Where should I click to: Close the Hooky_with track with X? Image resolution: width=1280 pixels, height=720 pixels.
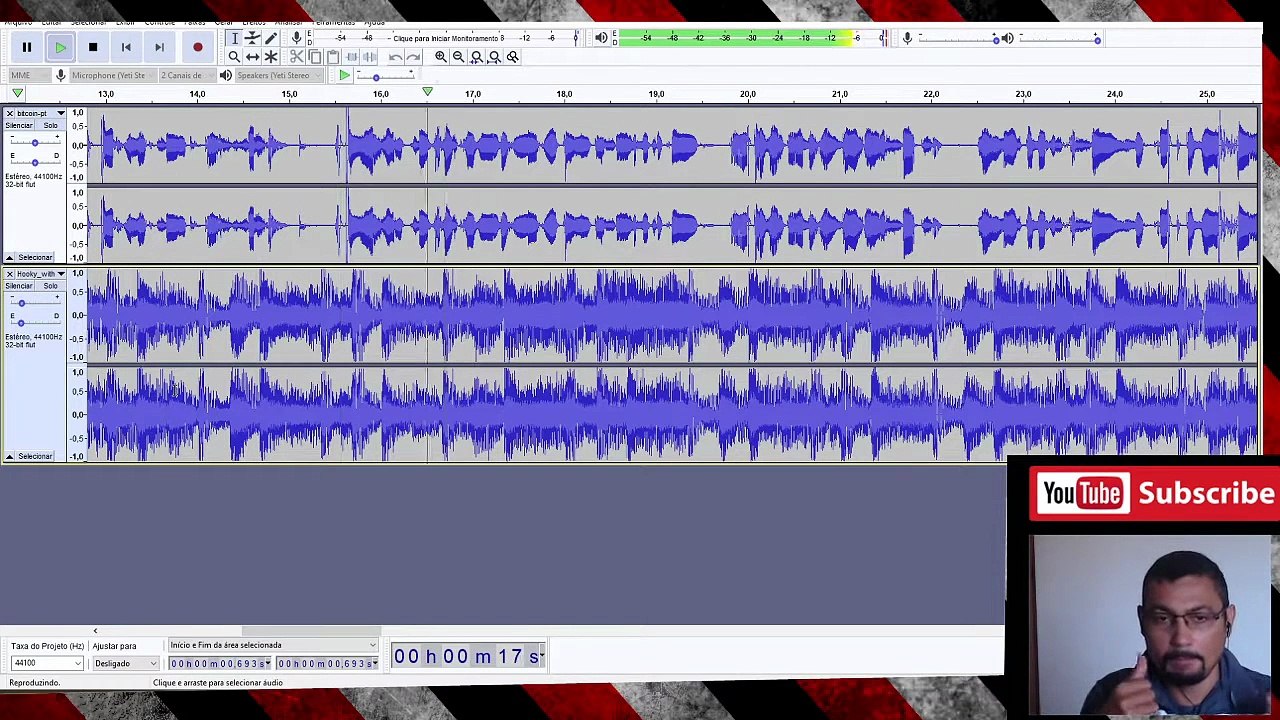[9, 274]
